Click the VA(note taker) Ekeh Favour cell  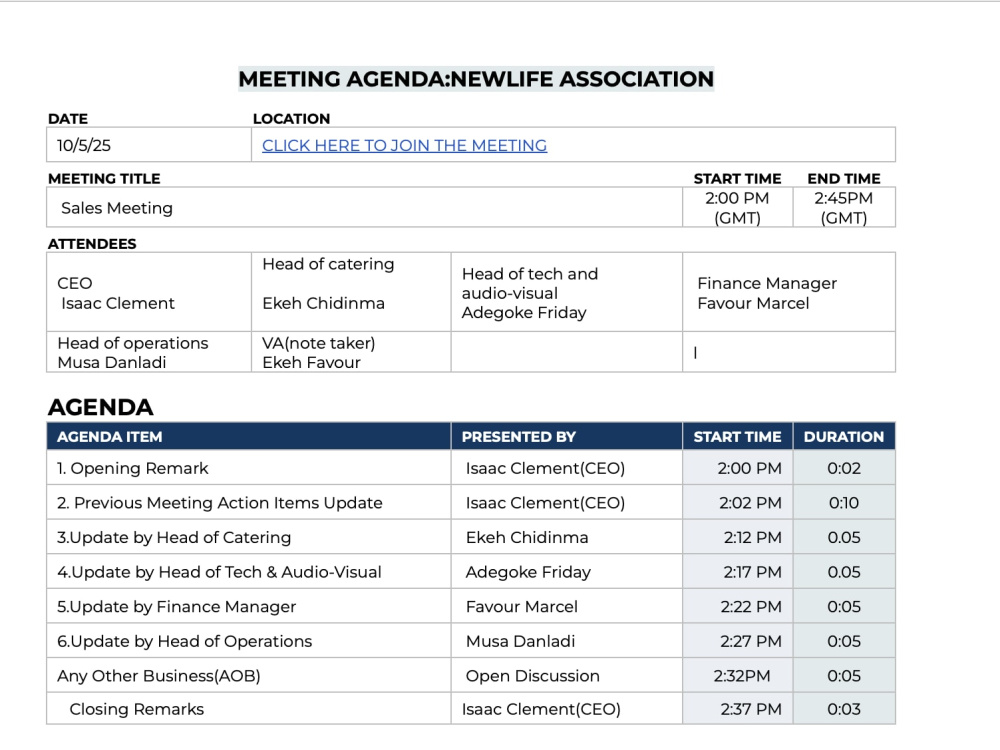351,352
